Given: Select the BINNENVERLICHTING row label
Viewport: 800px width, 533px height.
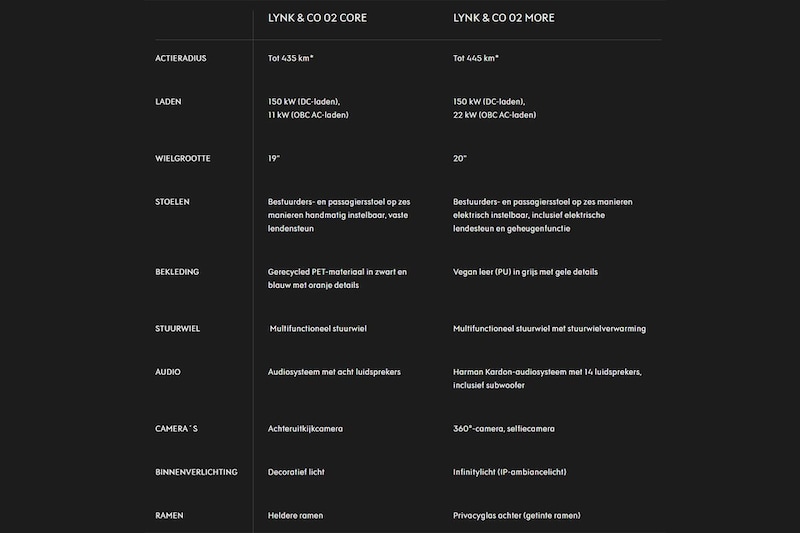Looking at the screenshot, I should (196, 472).
